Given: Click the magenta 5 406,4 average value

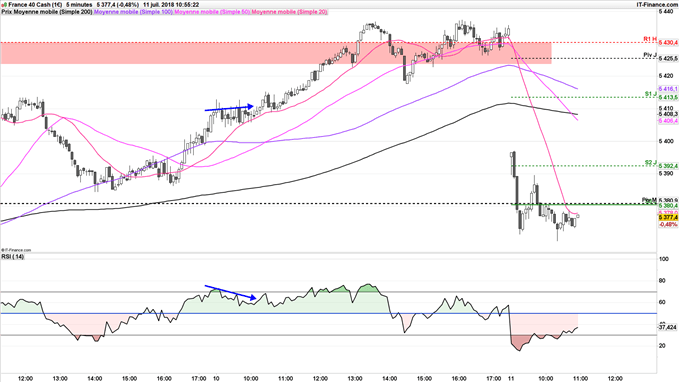Looking at the screenshot, I should click(x=668, y=121).
